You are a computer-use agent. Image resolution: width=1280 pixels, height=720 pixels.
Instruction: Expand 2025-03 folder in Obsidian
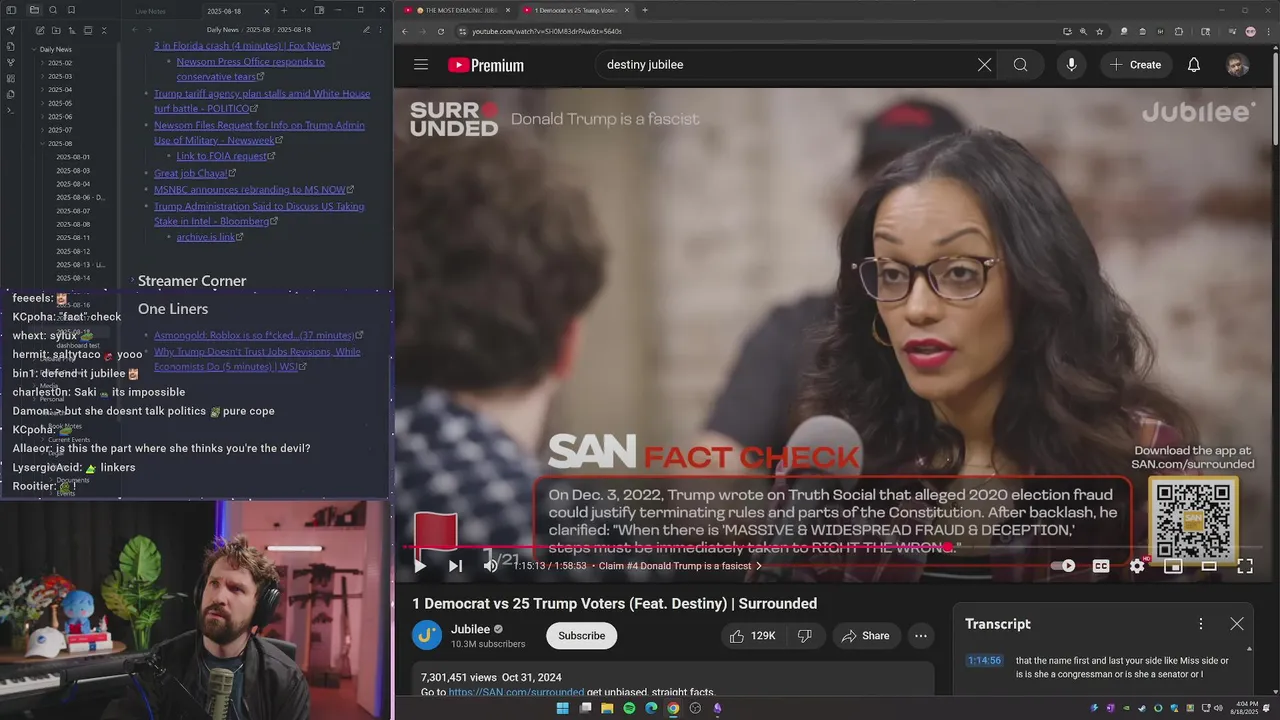43,76
